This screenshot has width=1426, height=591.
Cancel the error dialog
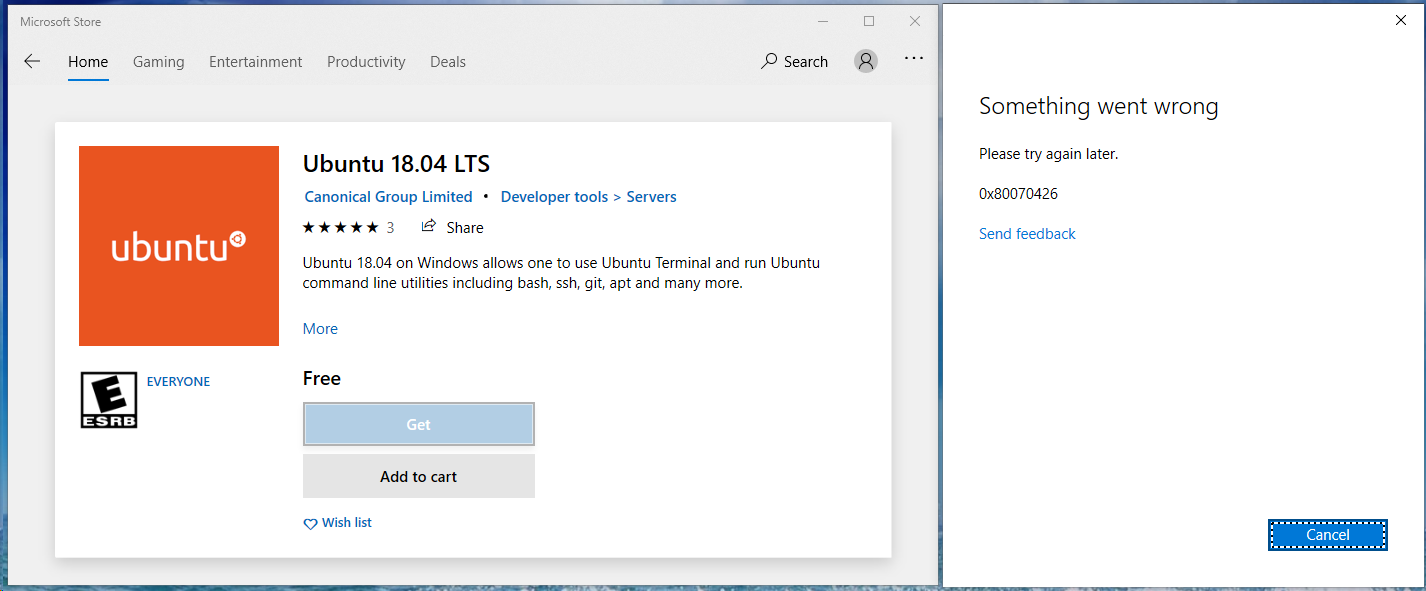click(1327, 534)
